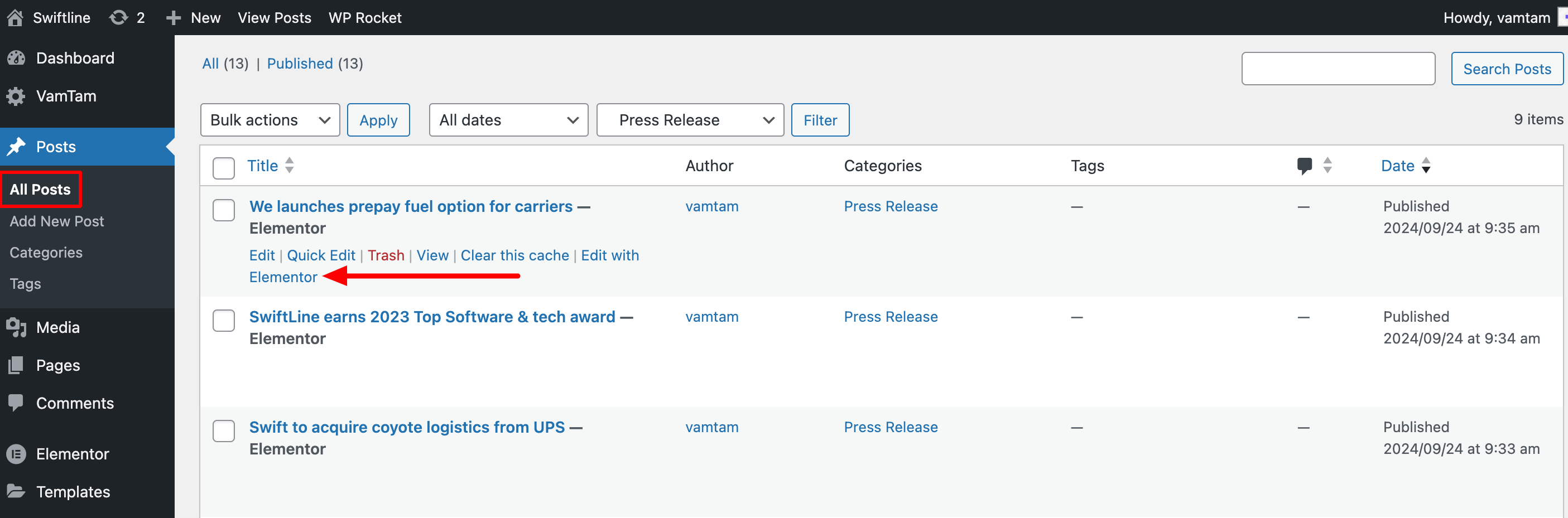
Task: Open Elementor via its sidebar icon
Action: point(16,454)
